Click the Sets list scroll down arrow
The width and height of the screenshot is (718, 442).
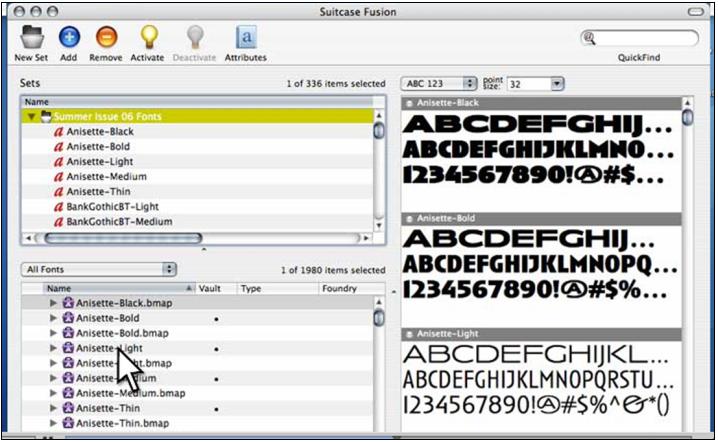coord(379,226)
